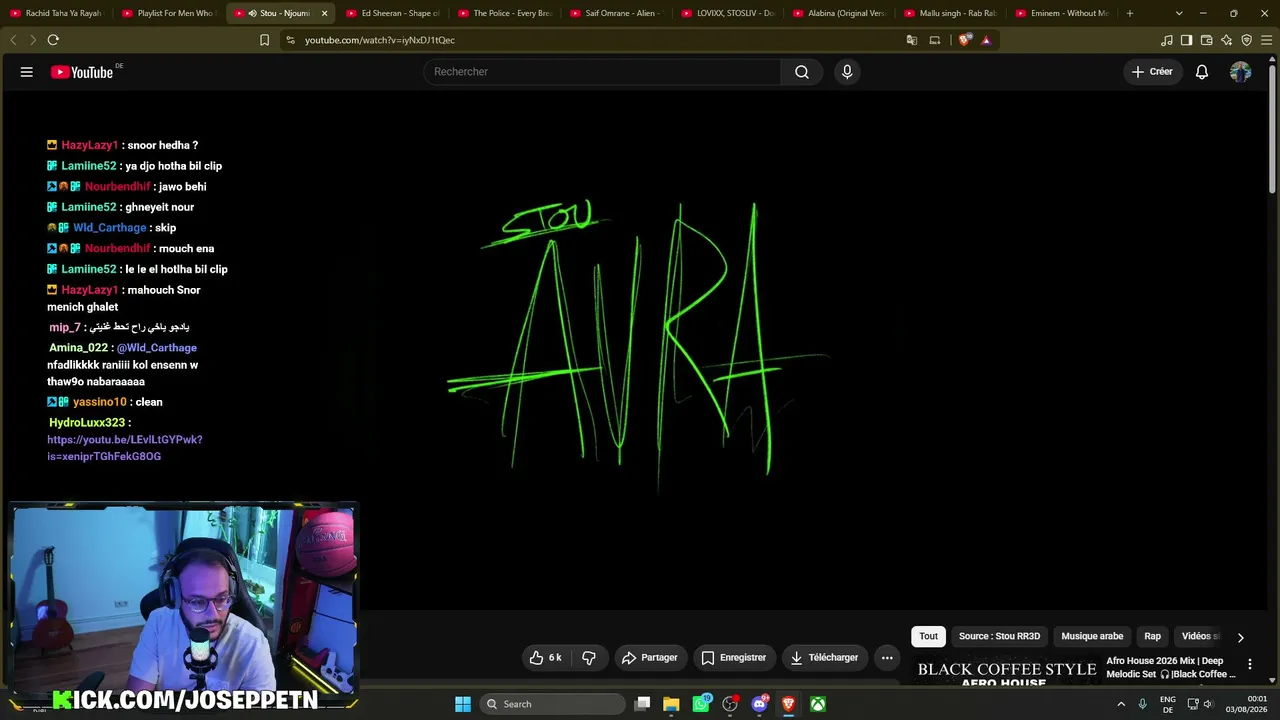
Task: Click the Windows taskbar Search box
Action: tap(553, 704)
